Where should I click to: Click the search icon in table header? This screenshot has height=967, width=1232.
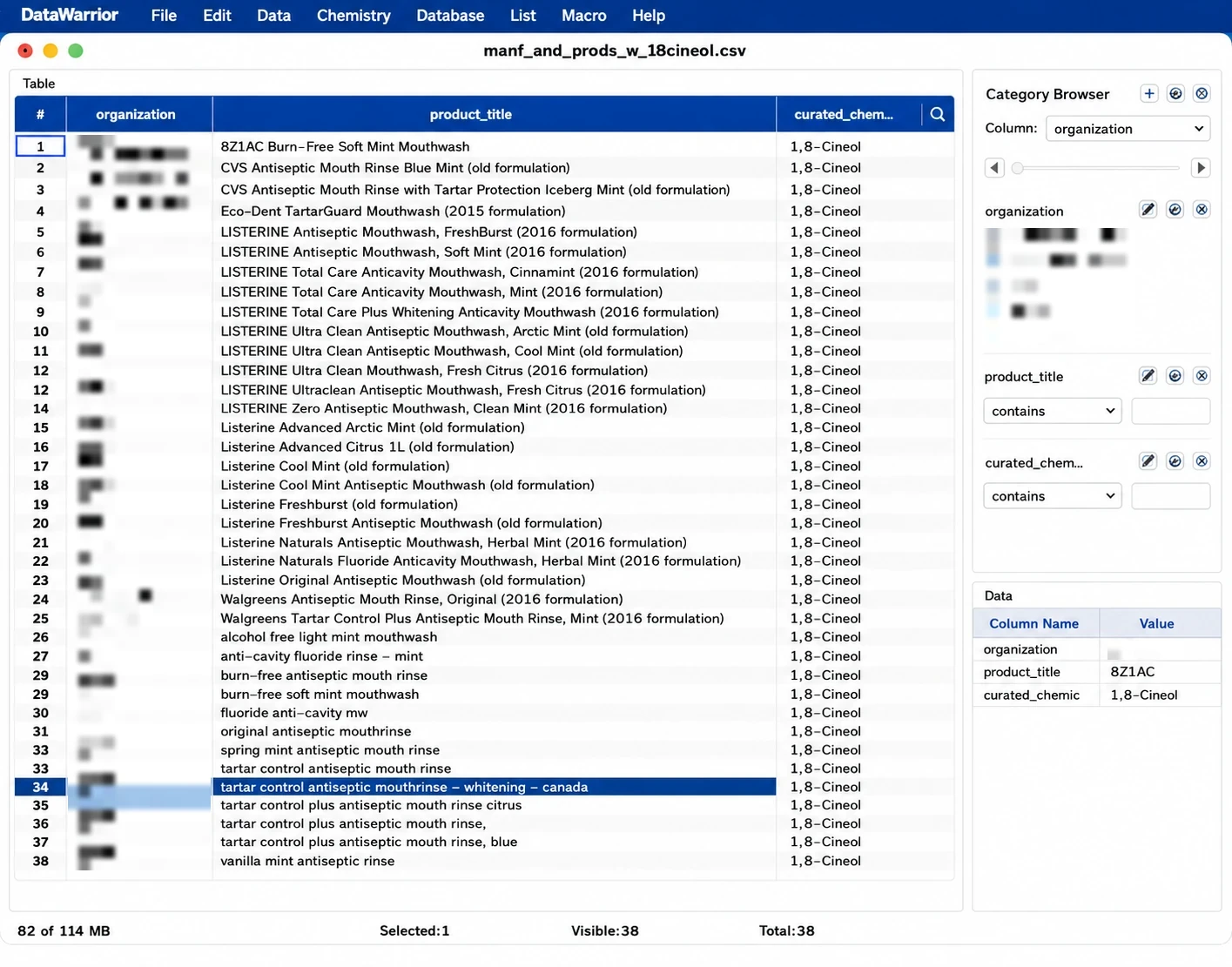(937, 114)
